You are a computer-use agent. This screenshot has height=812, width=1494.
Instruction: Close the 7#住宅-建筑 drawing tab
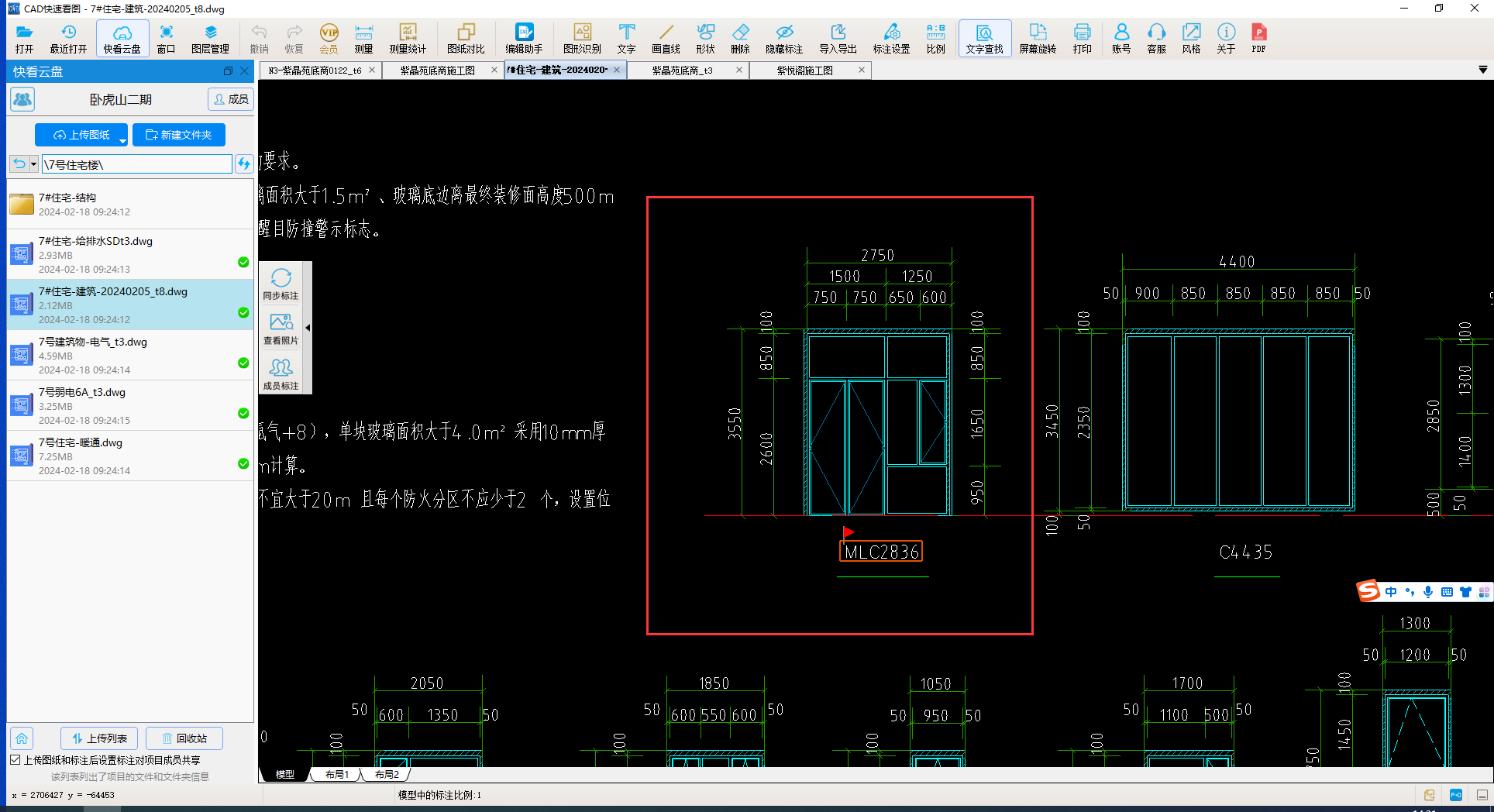(x=617, y=70)
